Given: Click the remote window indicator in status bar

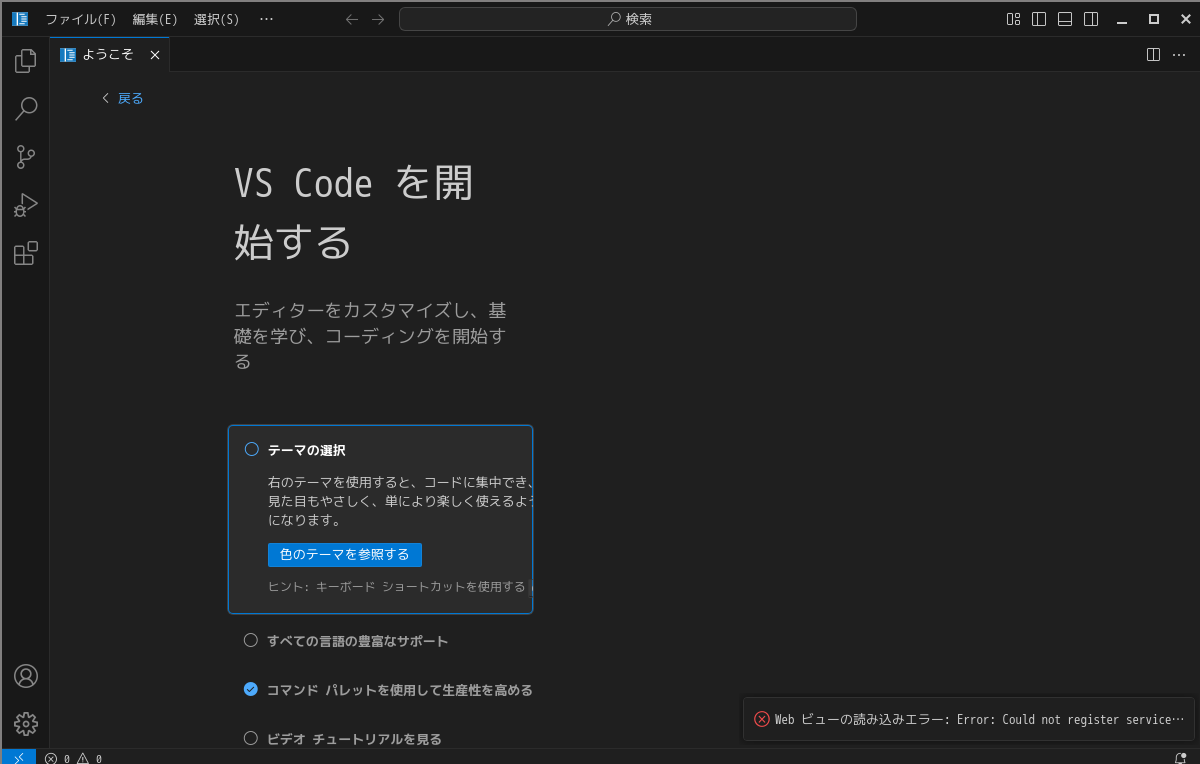Looking at the screenshot, I should (x=19, y=757).
